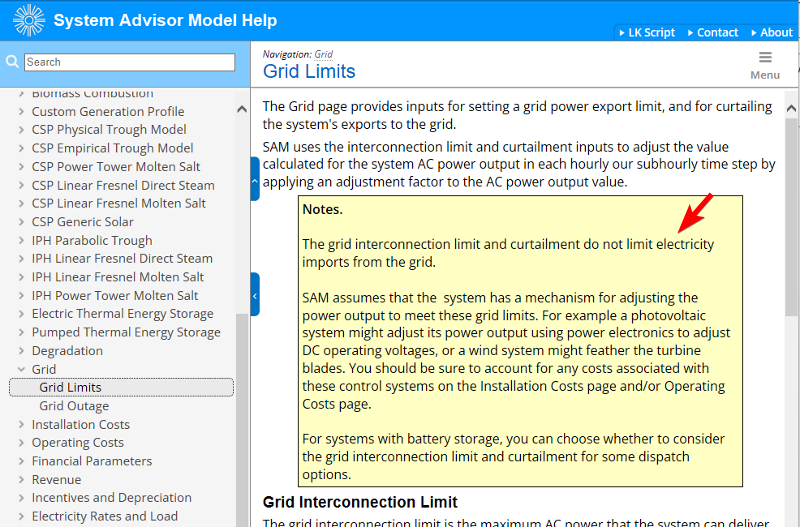
Task: Click into the Search input field
Action: 129,62
